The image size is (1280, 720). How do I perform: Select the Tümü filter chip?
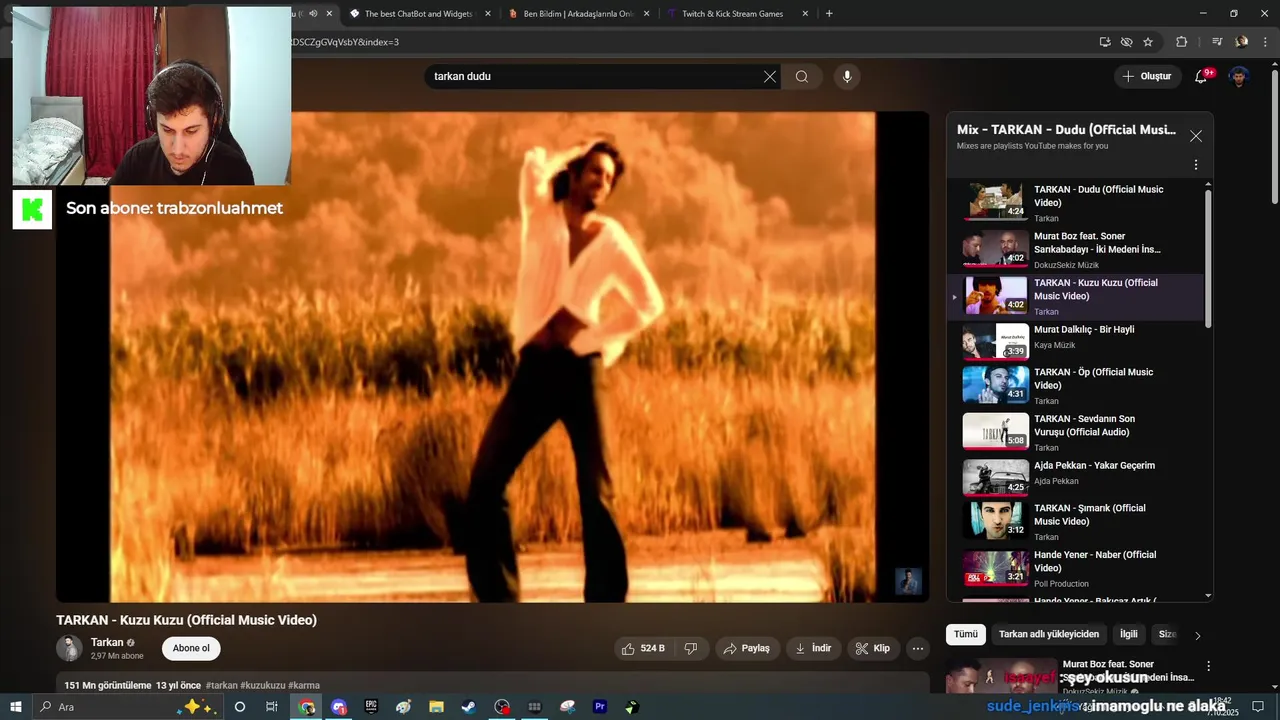point(966,635)
